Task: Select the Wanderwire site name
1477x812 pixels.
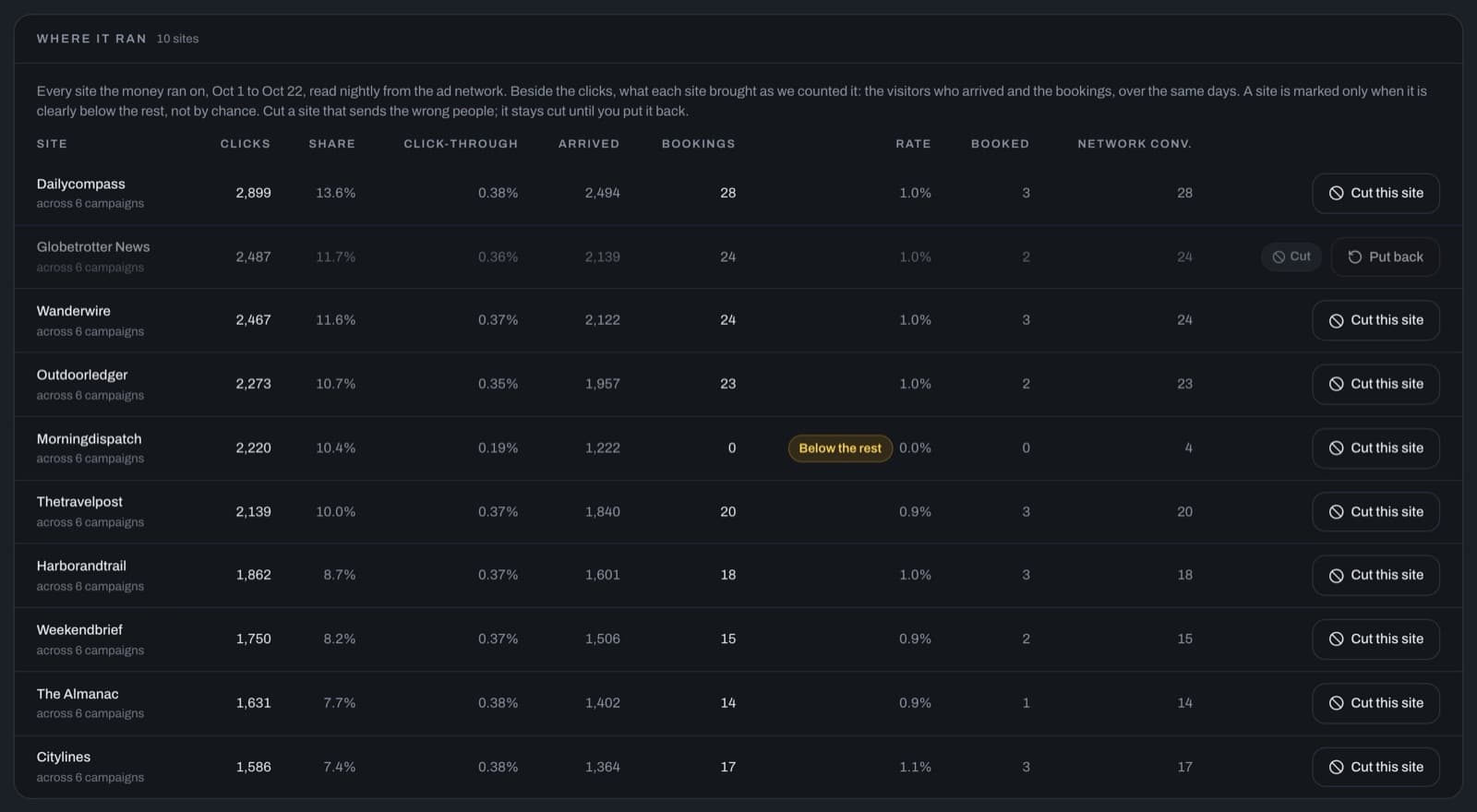Action: coord(74,311)
